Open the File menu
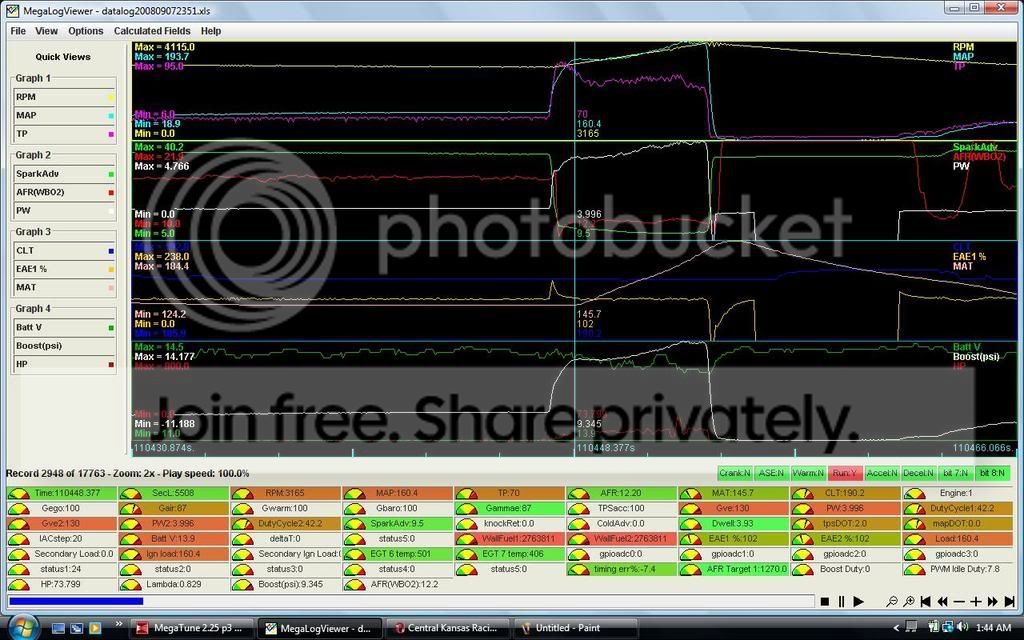 tap(18, 31)
